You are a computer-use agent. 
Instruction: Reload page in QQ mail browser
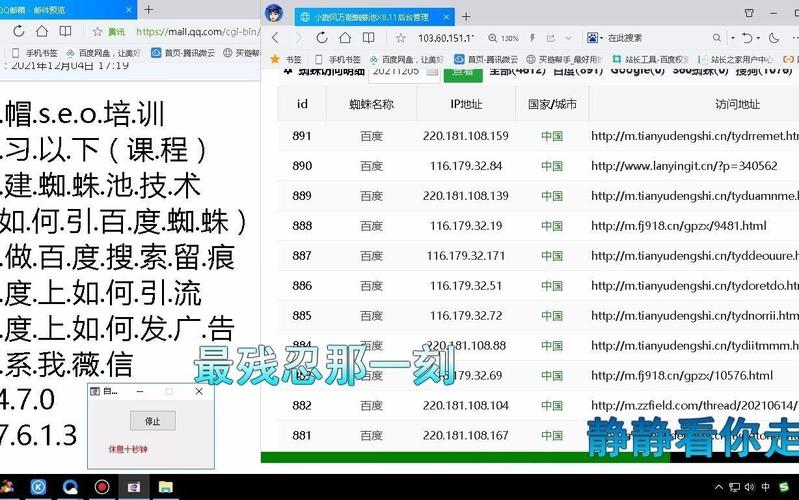pyautogui.click(x=18, y=31)
